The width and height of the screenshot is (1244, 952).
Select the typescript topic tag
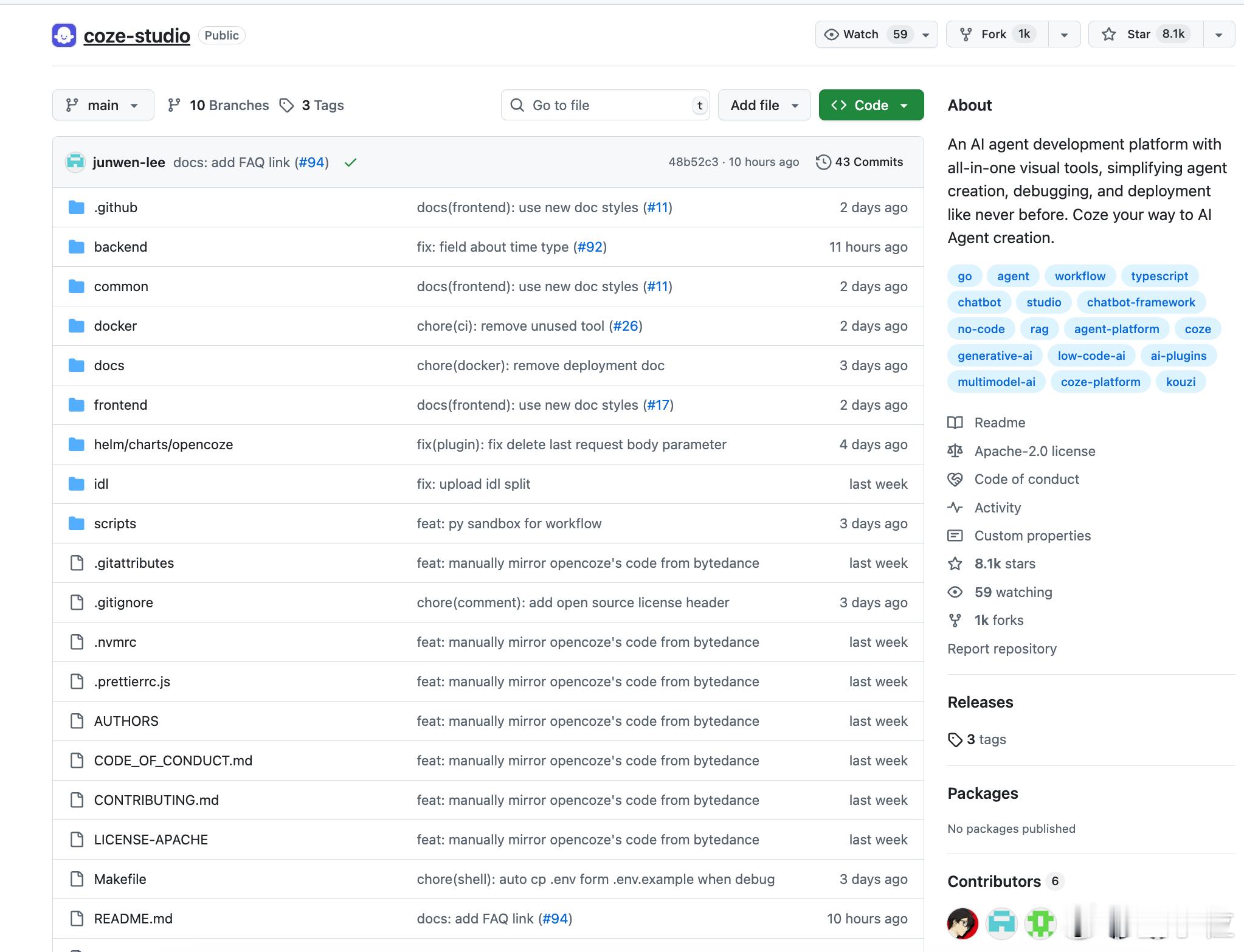(1159, 276)
